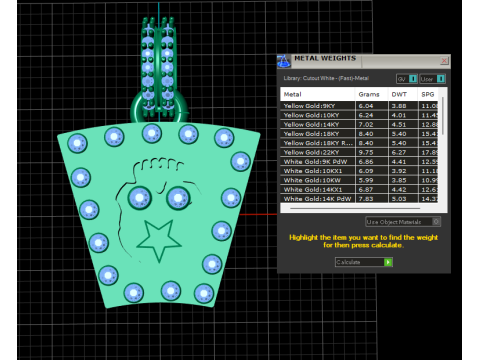Select the White Gold:10KW row
The image size is (480, 360).
click(x=359, y=180)
